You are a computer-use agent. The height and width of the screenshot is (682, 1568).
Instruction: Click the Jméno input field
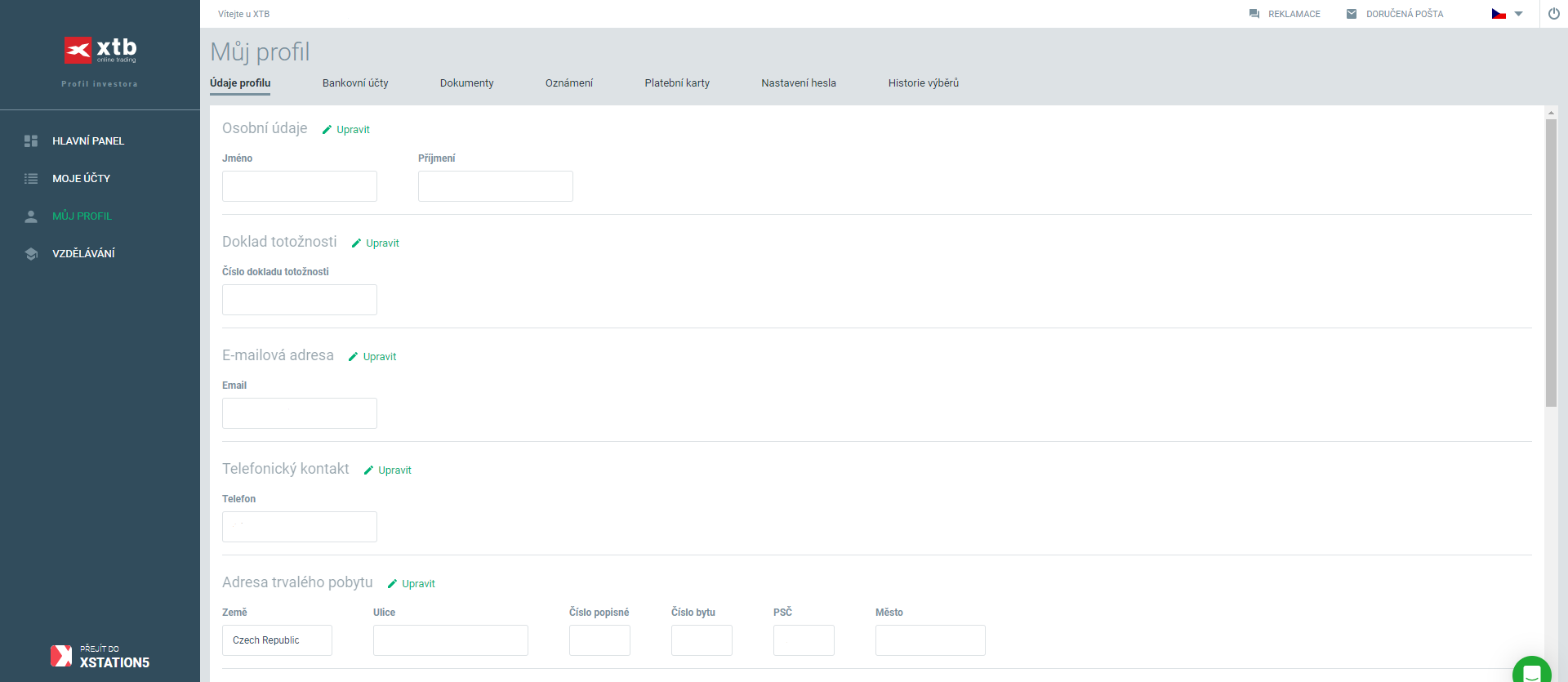point(300,186)
